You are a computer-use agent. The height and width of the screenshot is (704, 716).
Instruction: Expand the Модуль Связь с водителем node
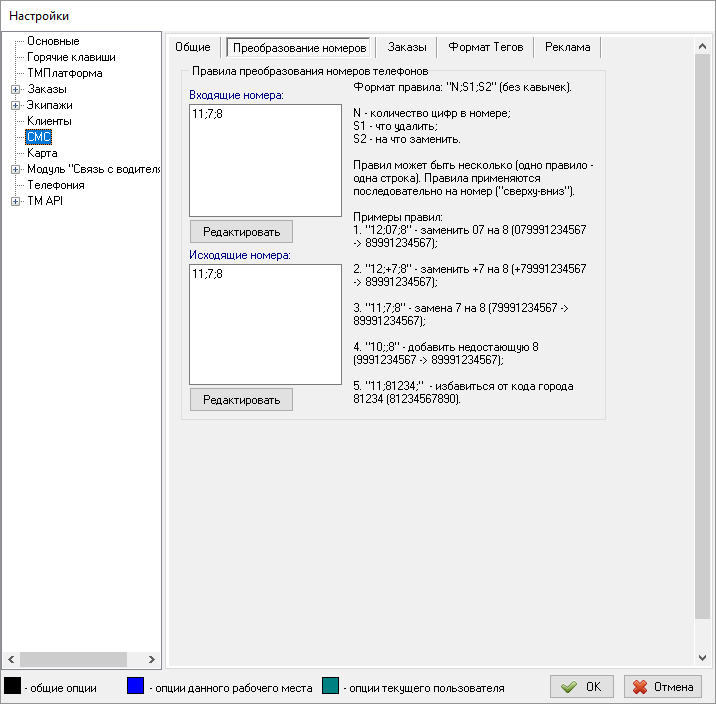pyautogui.click(x=15, y=169)
